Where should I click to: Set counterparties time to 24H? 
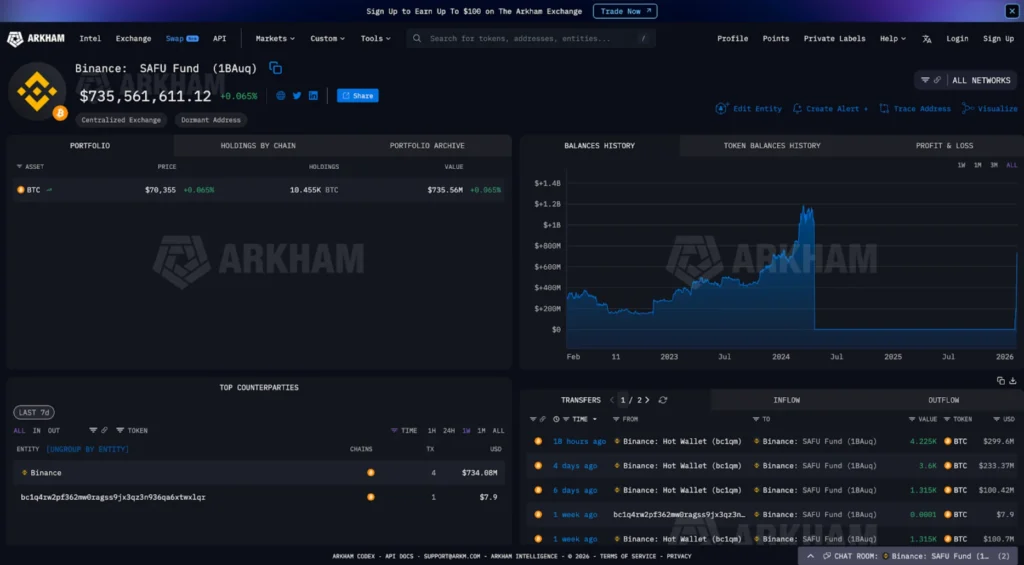449,430
